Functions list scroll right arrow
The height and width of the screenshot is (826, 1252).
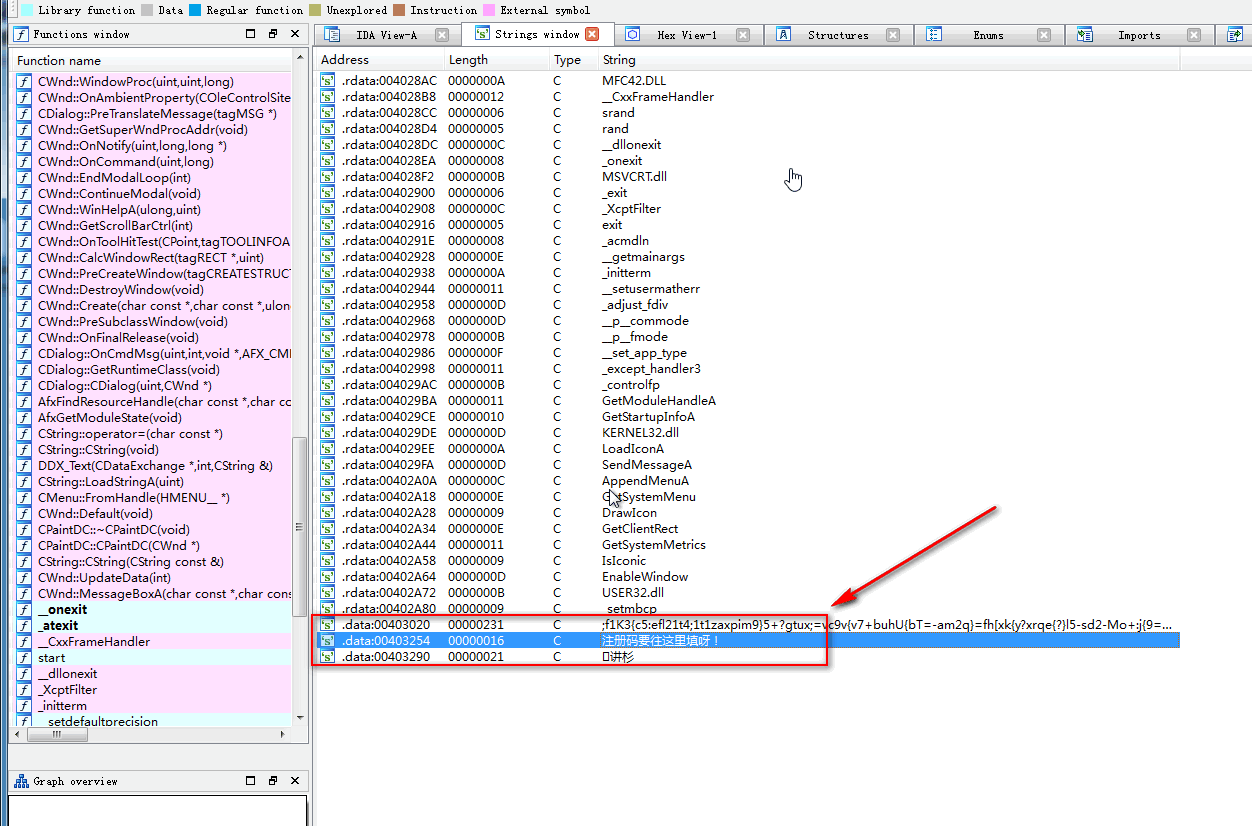pyautogui.click(x=284, y=734)
